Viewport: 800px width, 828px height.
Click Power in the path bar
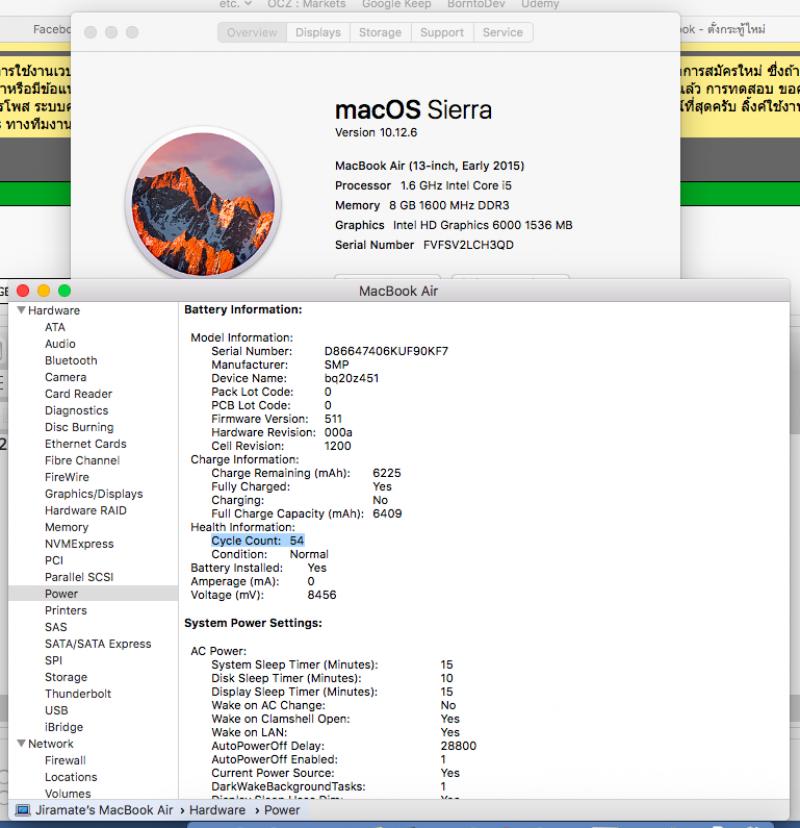(282, 810)
